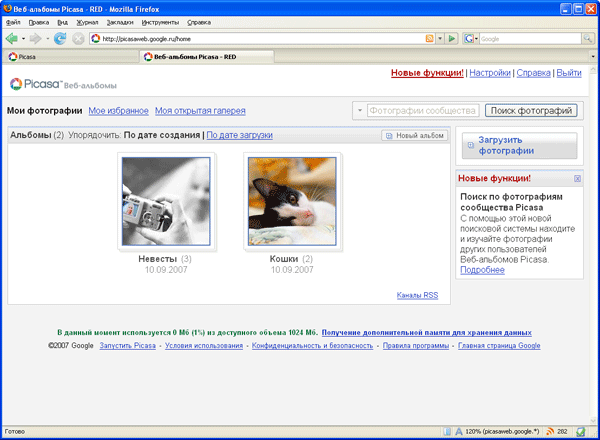Click the Подробнее link

(x=482, y=270)
